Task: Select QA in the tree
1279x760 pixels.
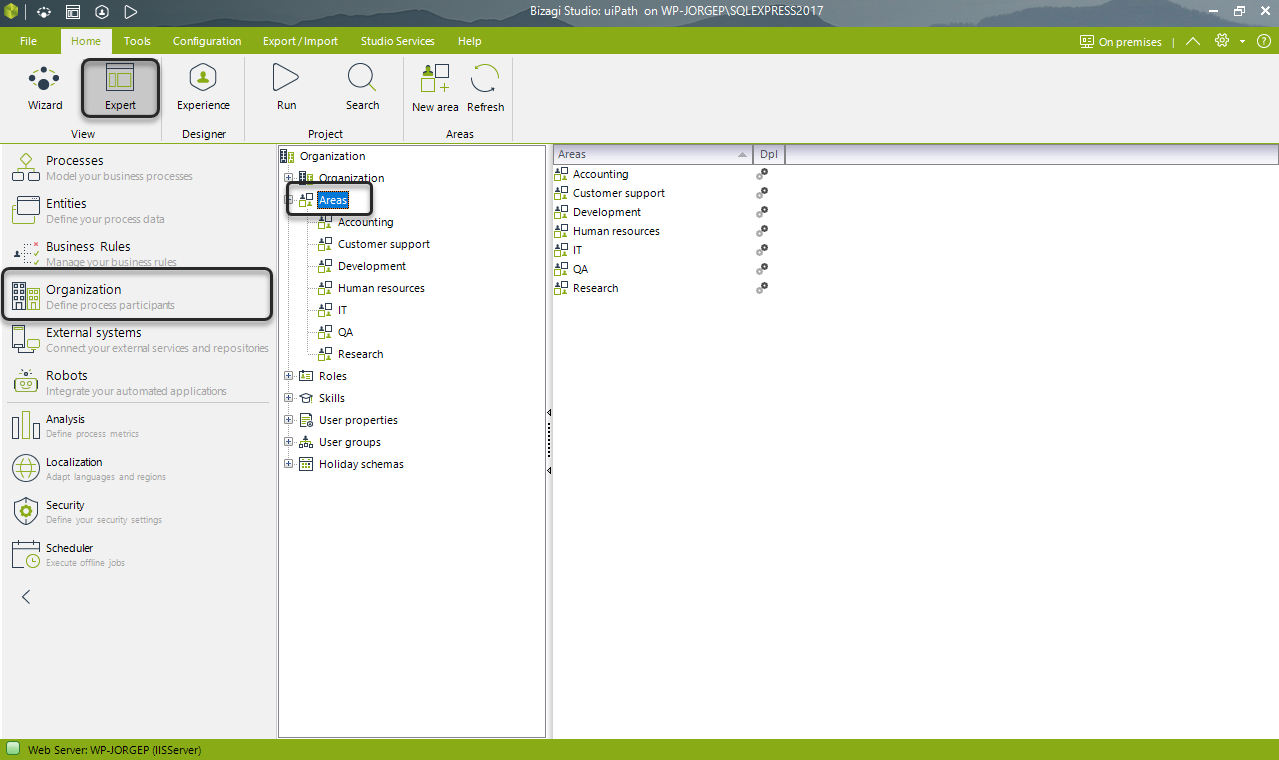Action: pyautogui.click(x=345, y=332)
